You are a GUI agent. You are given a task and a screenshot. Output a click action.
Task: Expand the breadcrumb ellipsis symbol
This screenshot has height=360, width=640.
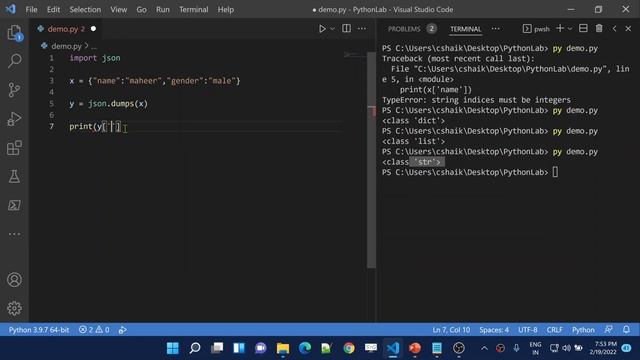coord(94,47)
